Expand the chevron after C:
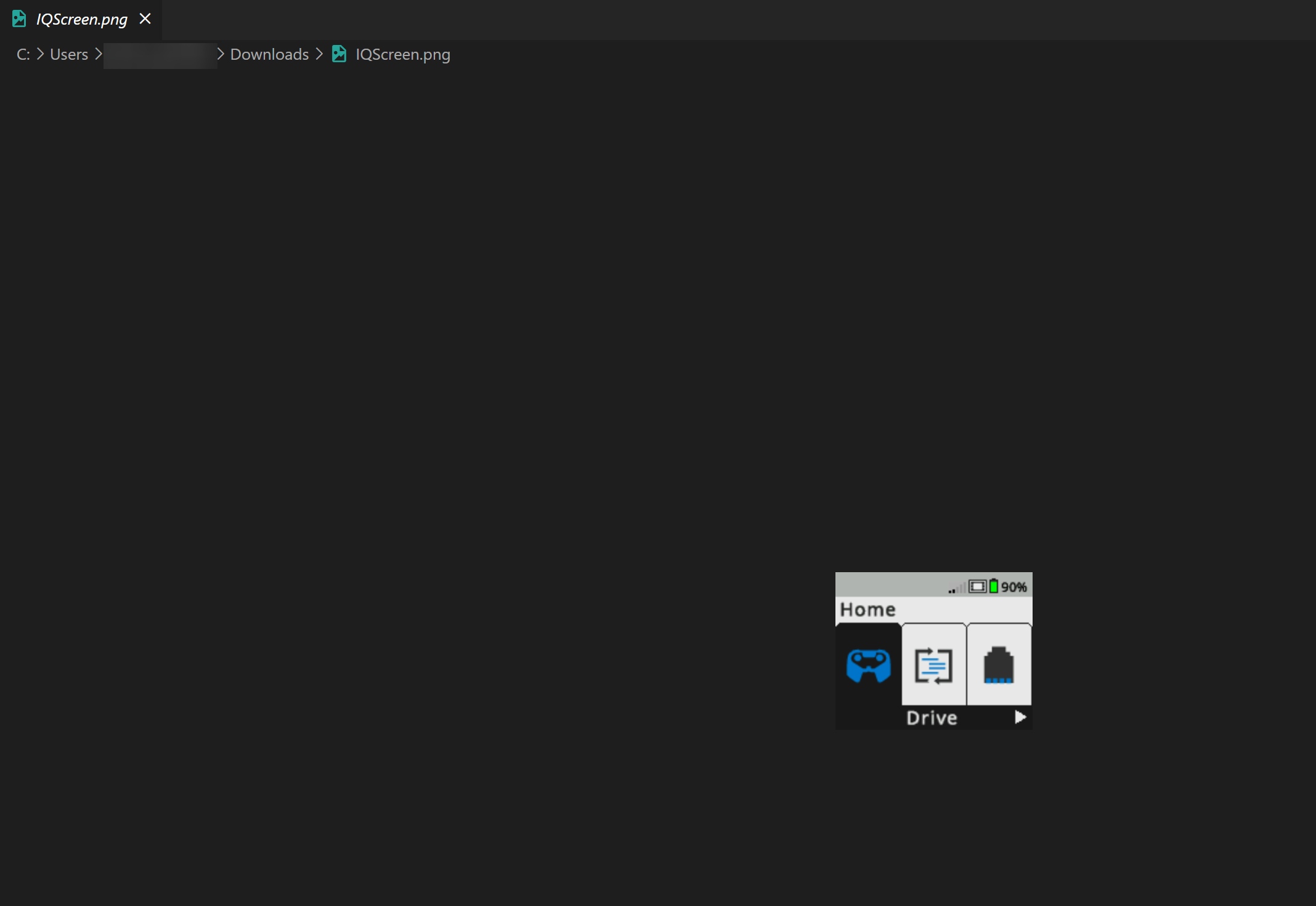Screen dimensions: 1316x906 tap(39, 54)
